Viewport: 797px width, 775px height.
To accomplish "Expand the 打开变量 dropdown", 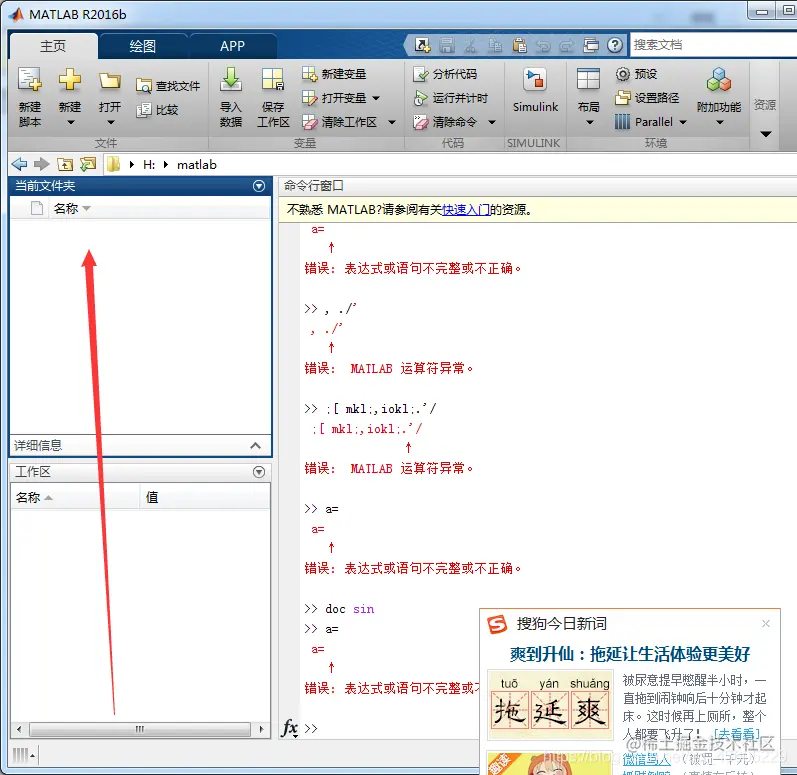I will (376, 98).
